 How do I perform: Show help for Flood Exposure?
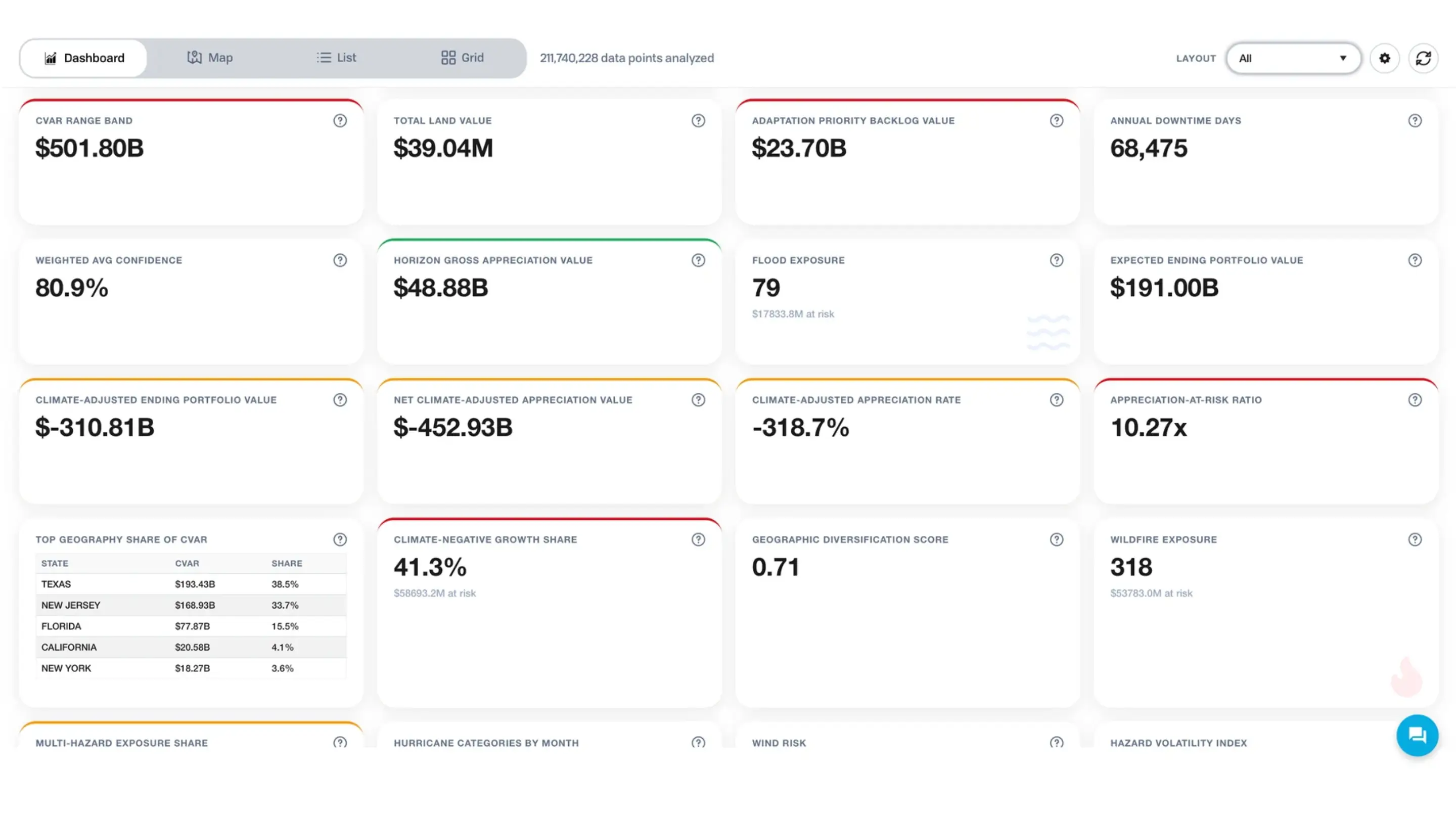1057,260
